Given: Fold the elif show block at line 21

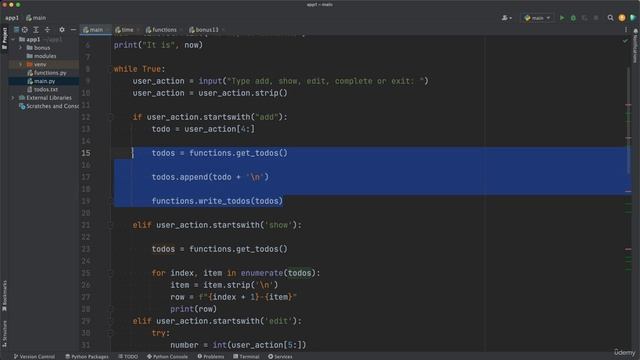Looking at the screenshot, I should 110,225.
